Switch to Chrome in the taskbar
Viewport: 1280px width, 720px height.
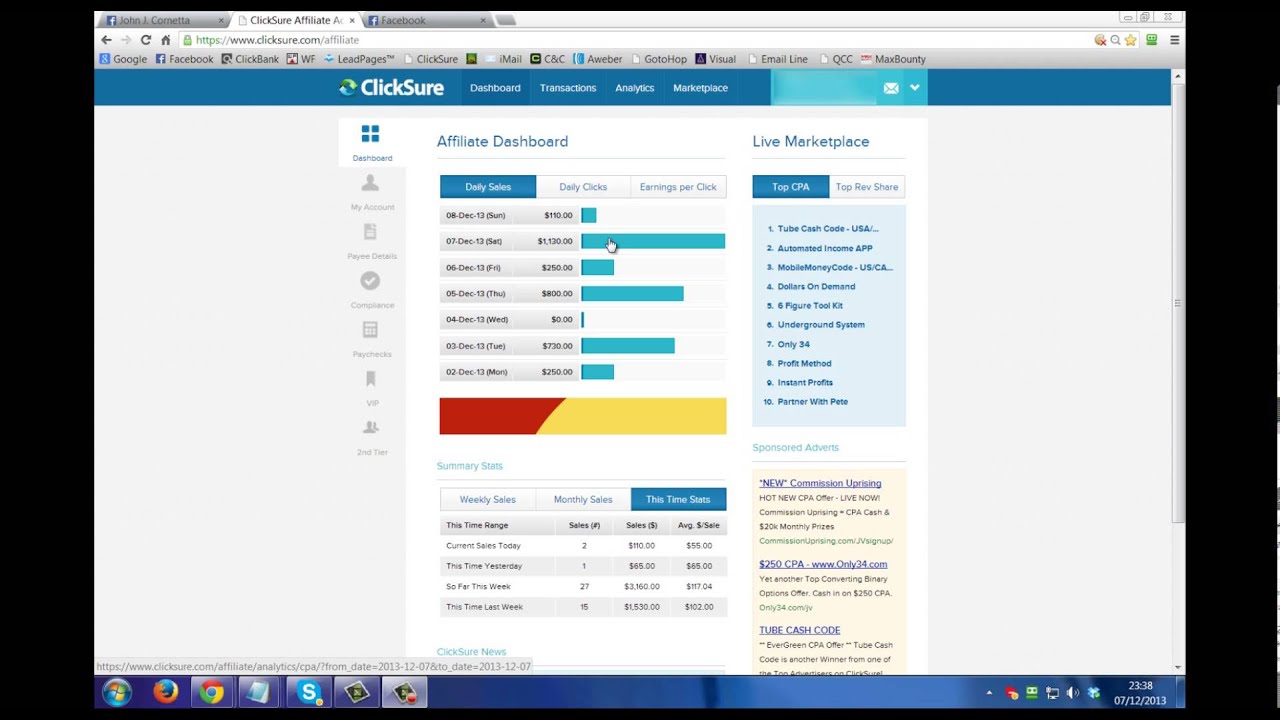tap(211, 692)
